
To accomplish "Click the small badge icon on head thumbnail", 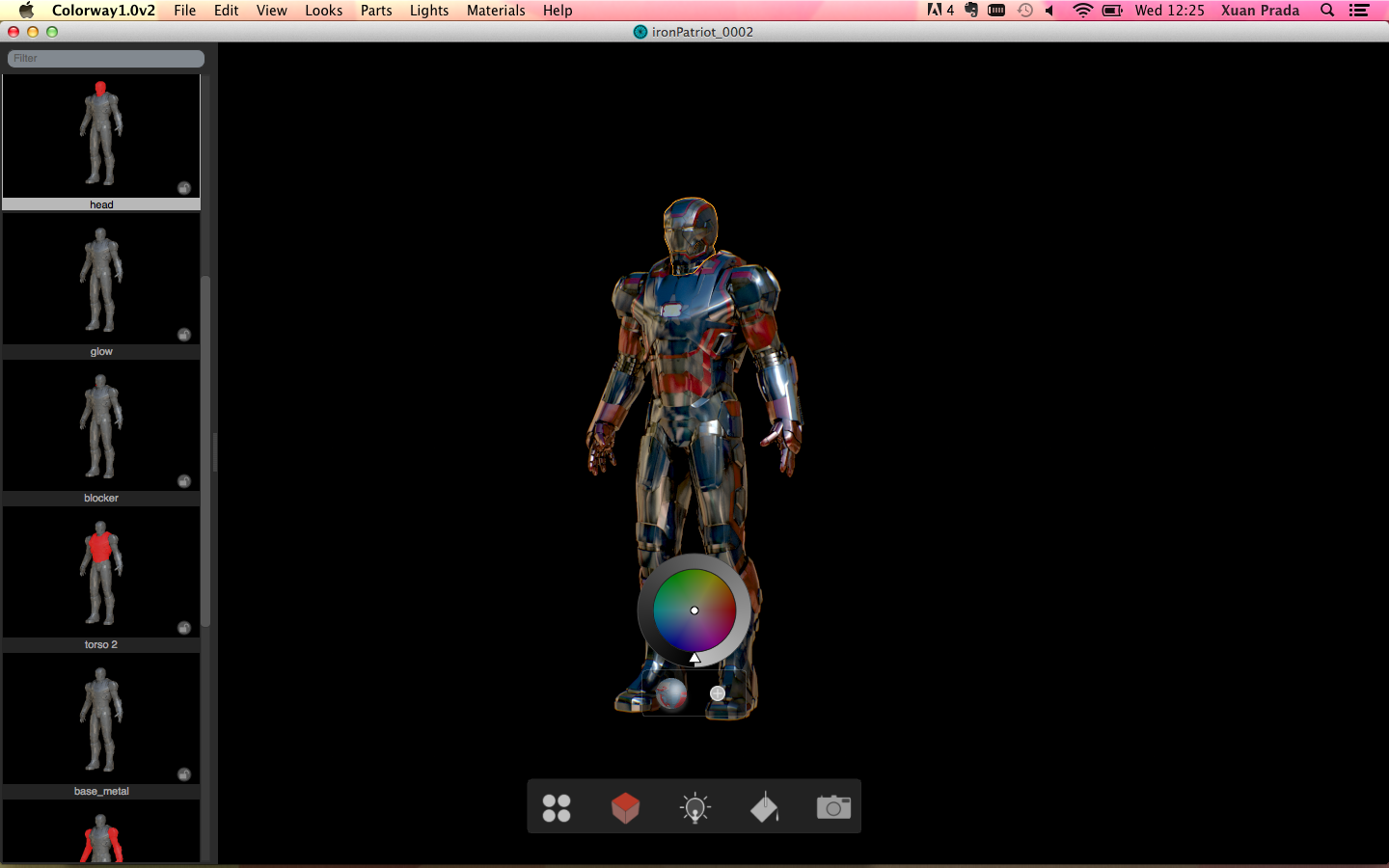I will [184, 188].
